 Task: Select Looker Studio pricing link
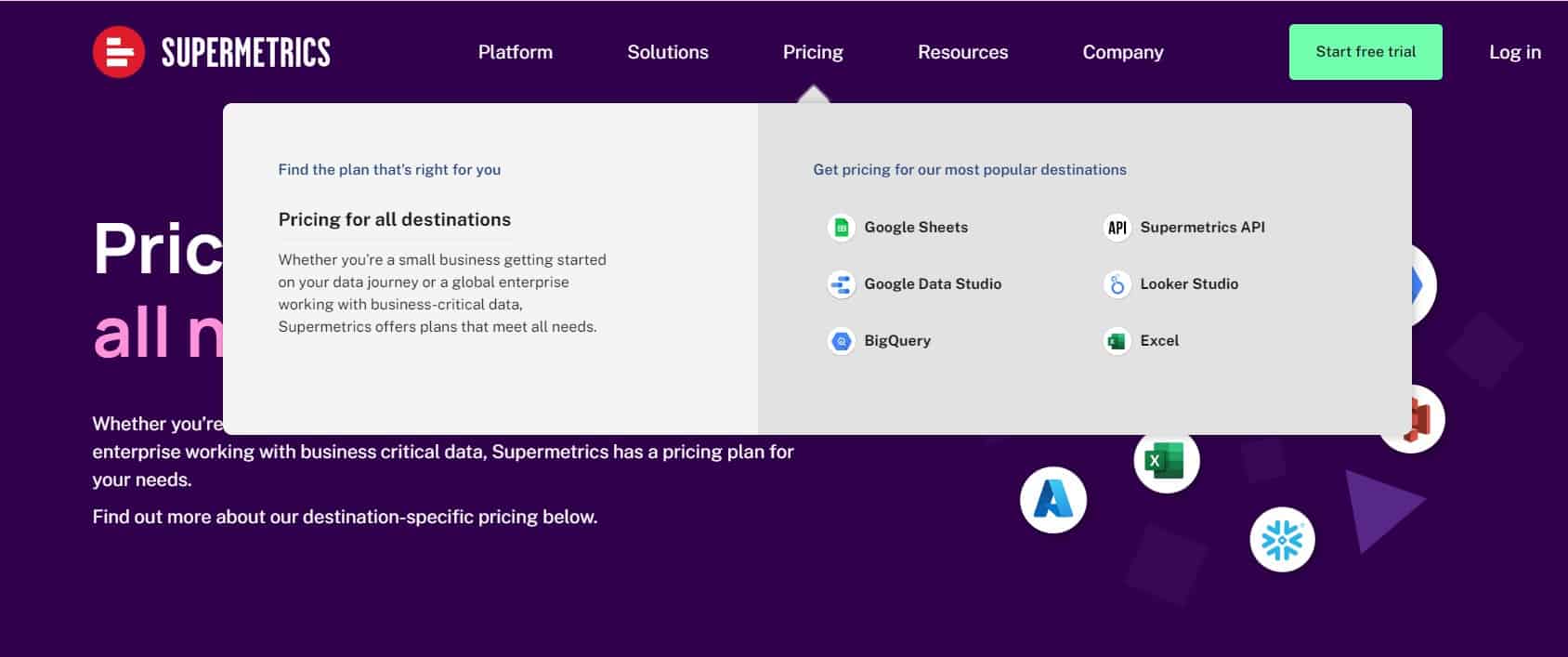click(1189, 284)
